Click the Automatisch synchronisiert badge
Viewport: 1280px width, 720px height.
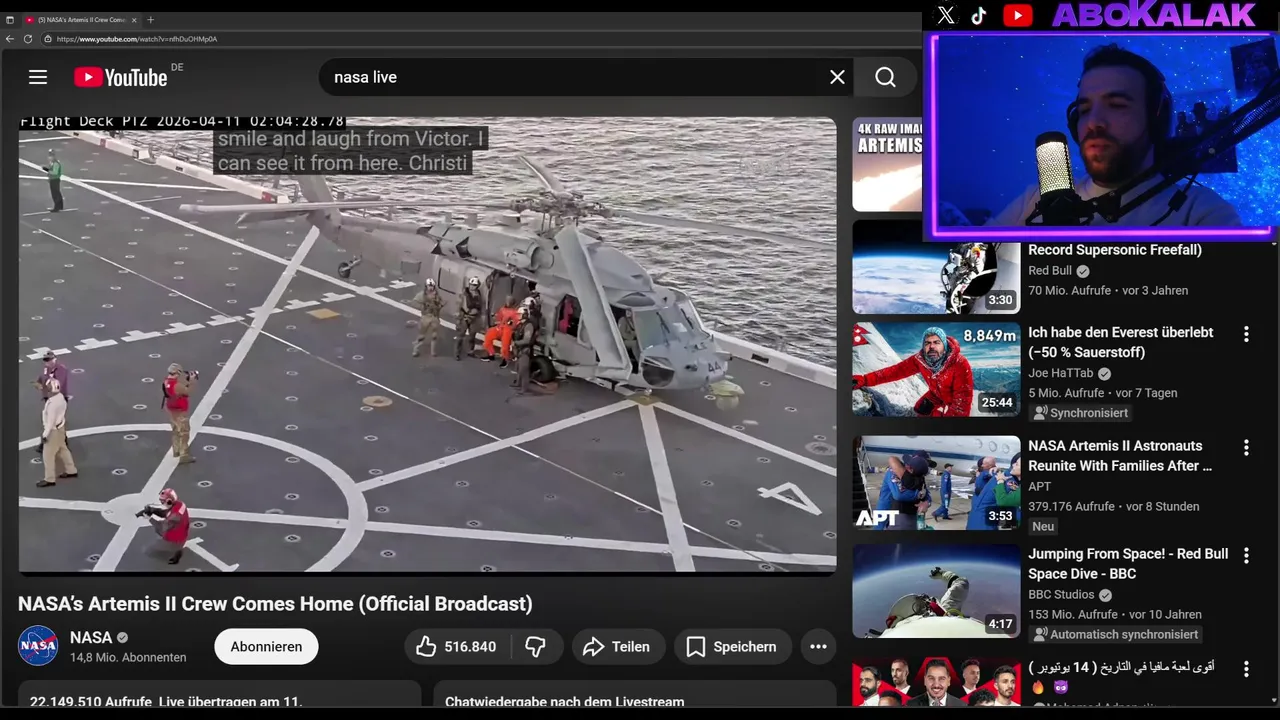click(1115, 634)
